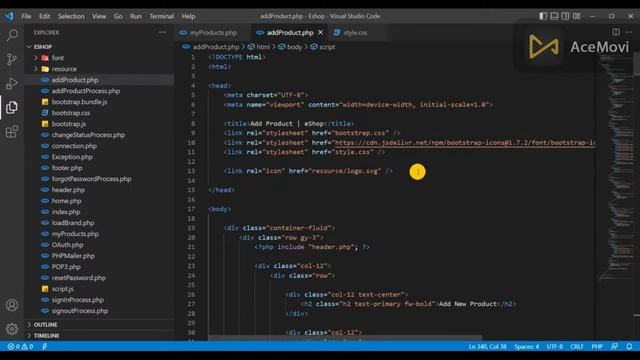Open signoutProcess.php file
The width and height of the screenshot is (640, 360).
pos(80,311)
